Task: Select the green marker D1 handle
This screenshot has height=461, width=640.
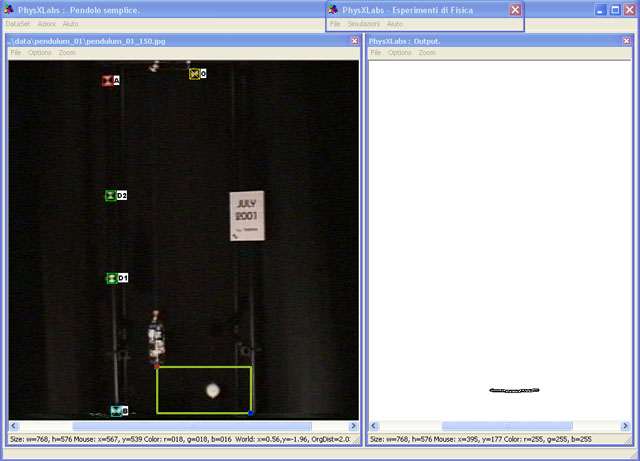Action: [112, 278]
